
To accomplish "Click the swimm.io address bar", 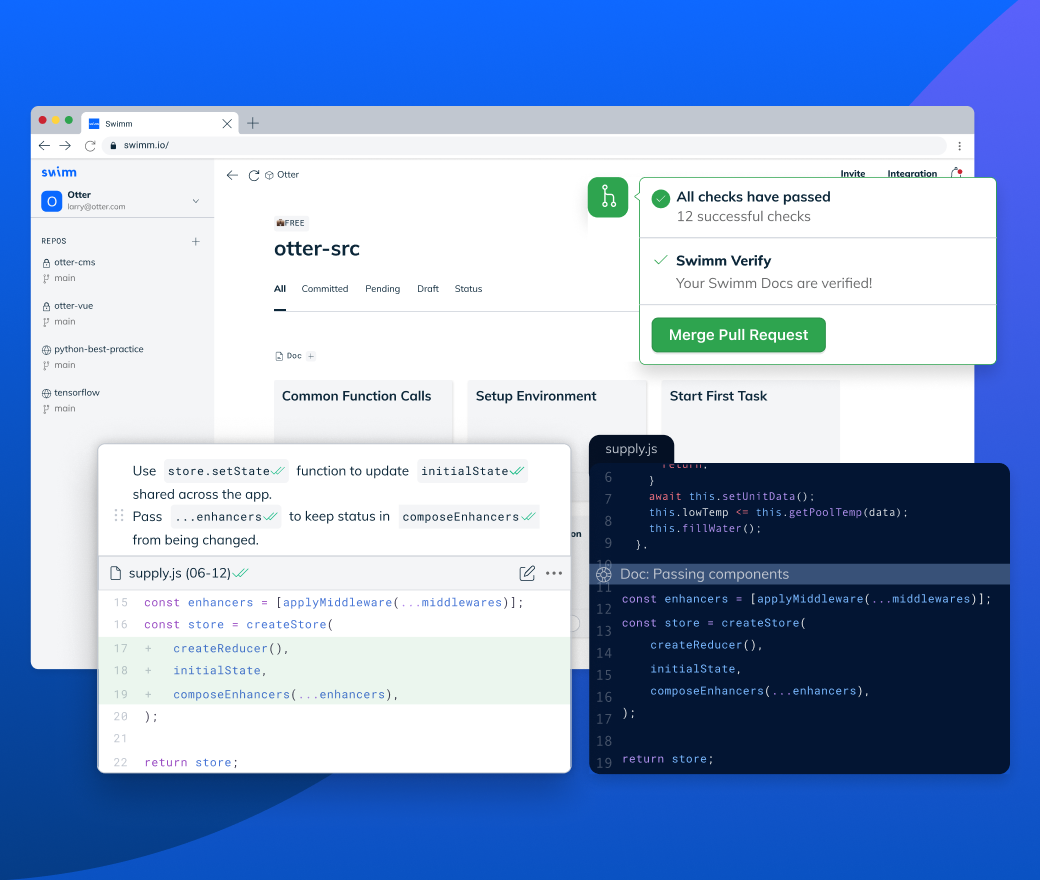I will [x=524, y=145].
